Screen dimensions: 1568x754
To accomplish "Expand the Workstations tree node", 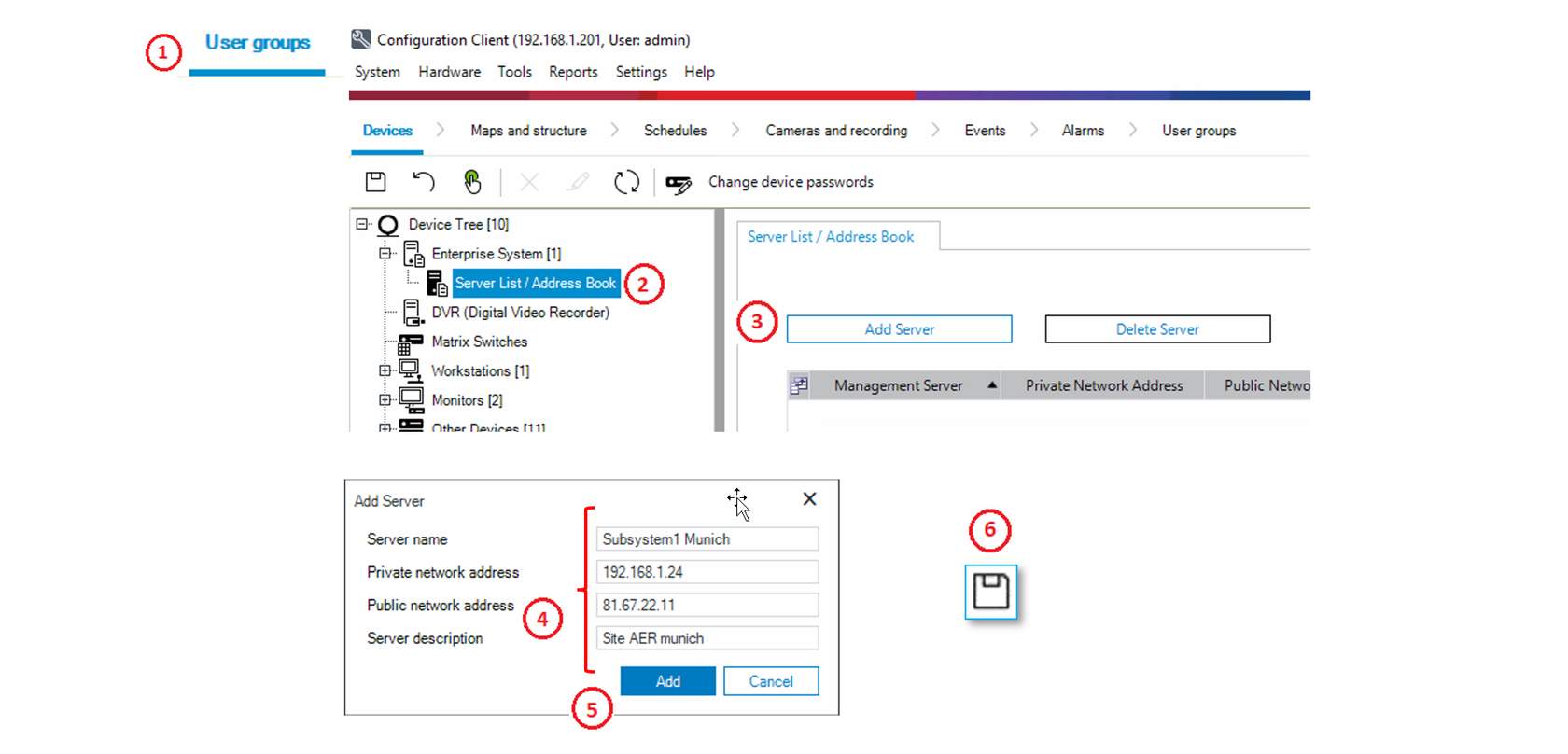I will click(385, 371).
